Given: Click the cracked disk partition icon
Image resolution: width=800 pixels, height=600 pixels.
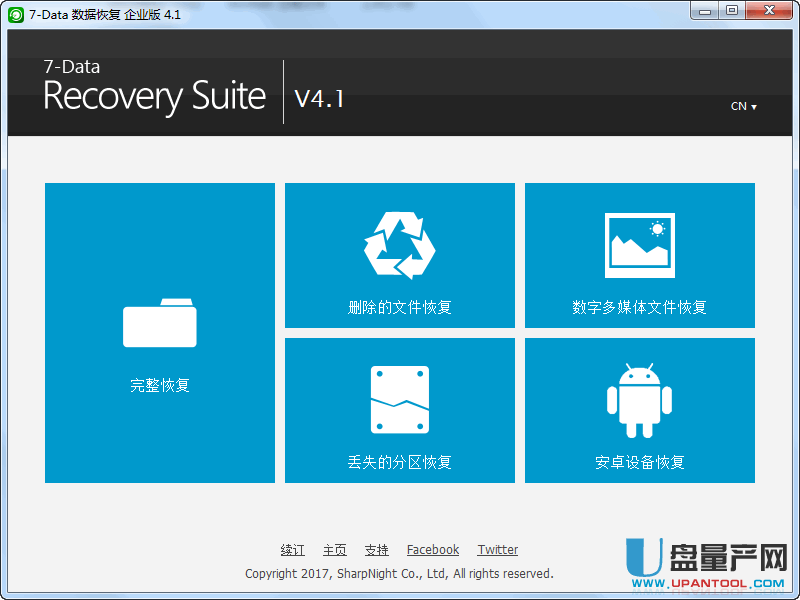Looking at the screenshot, I should pyautogui.click(x=400, y=400).
